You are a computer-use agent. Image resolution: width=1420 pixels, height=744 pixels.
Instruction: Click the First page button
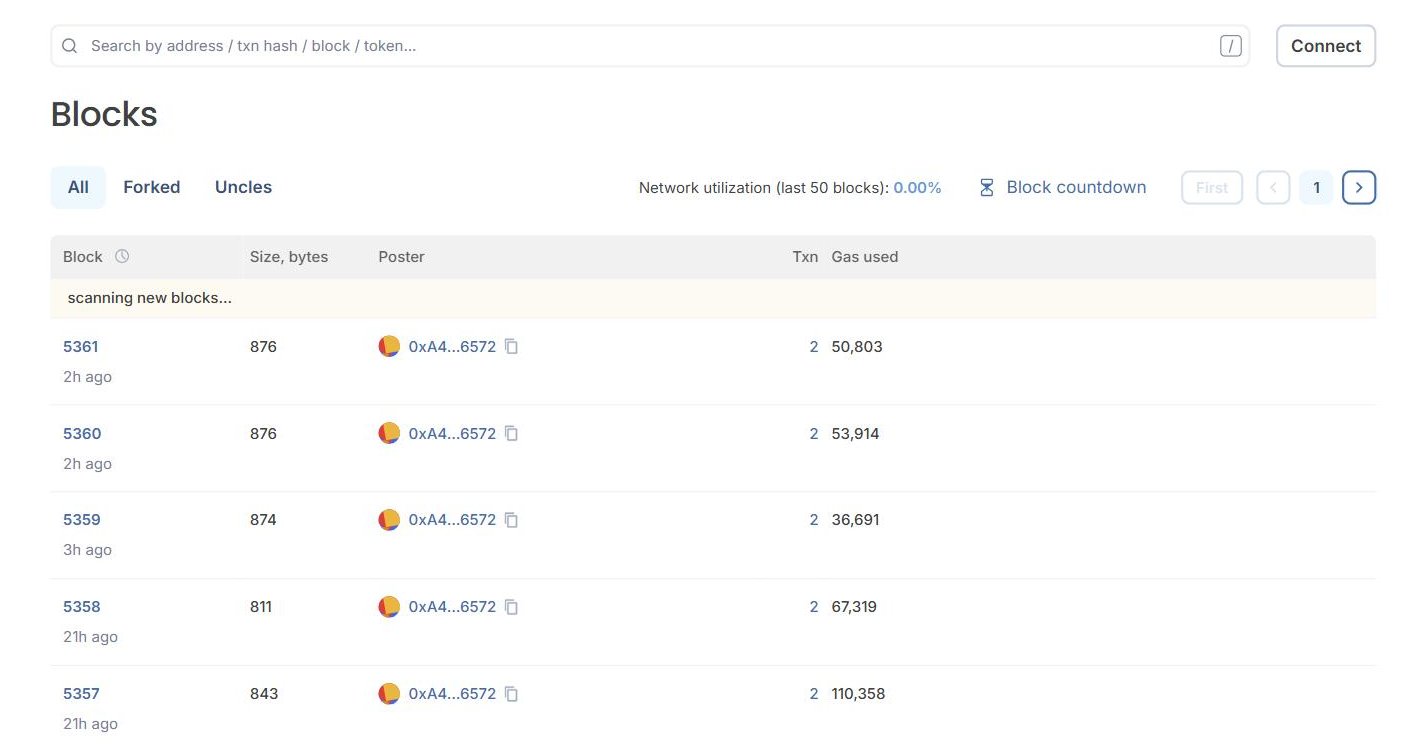(x=1212, y=187)
